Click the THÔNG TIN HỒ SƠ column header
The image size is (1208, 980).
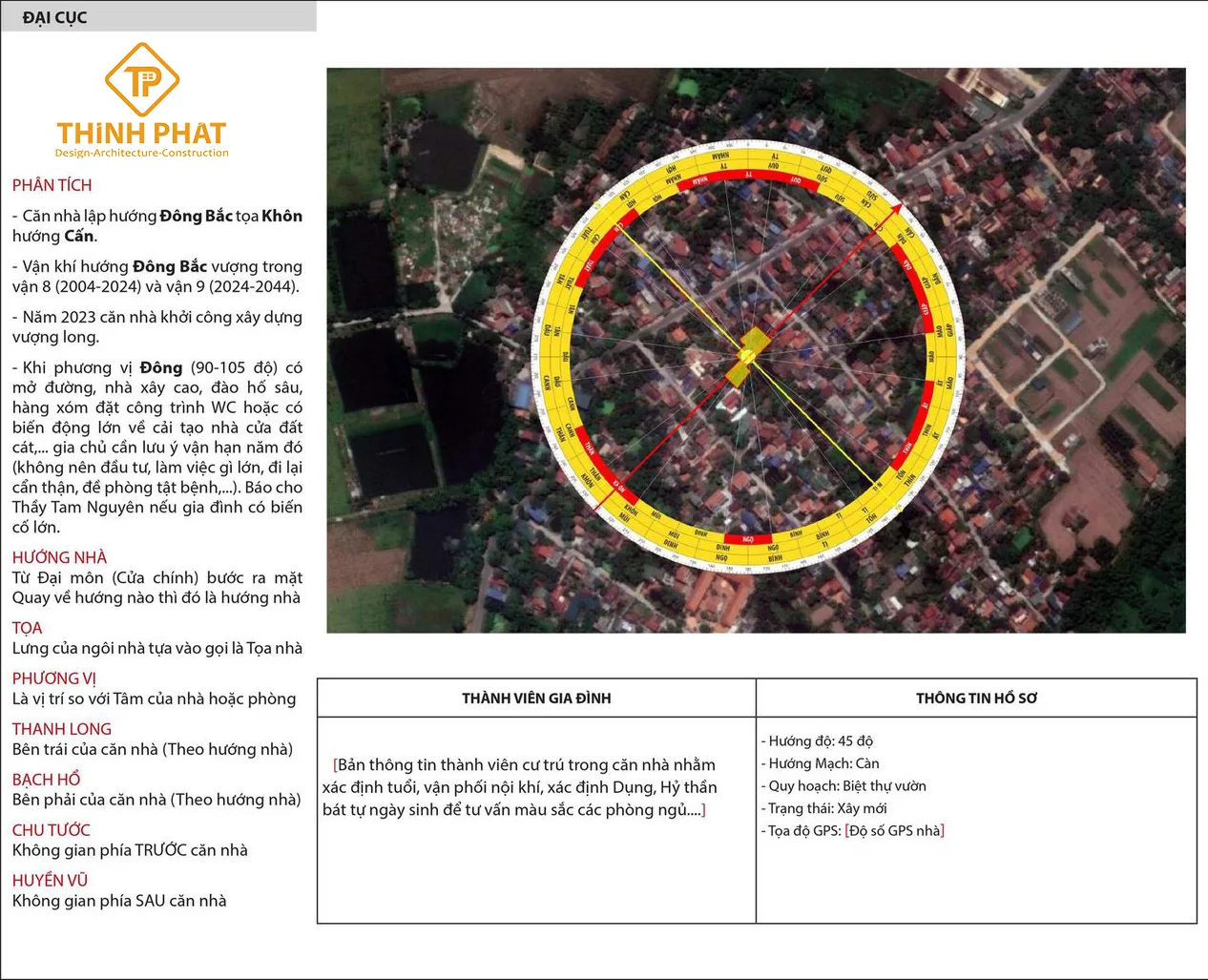click(976, 699)
